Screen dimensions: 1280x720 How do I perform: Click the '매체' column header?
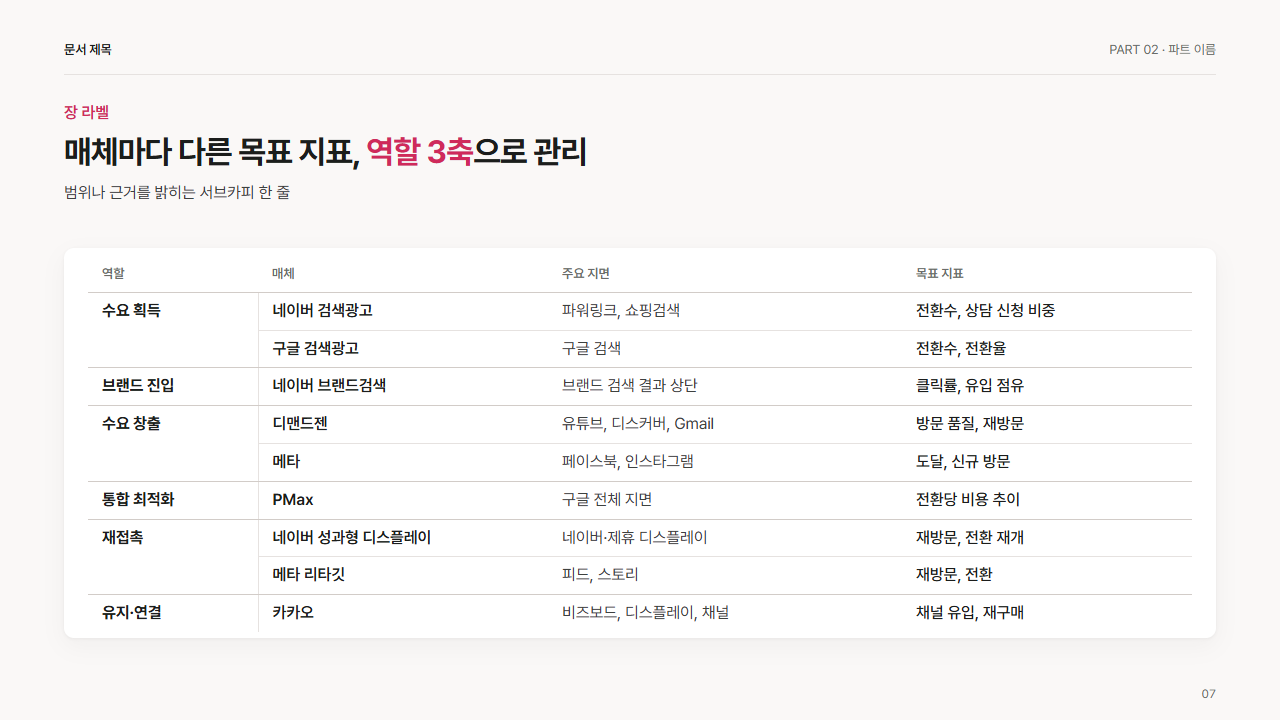point(283,273)
